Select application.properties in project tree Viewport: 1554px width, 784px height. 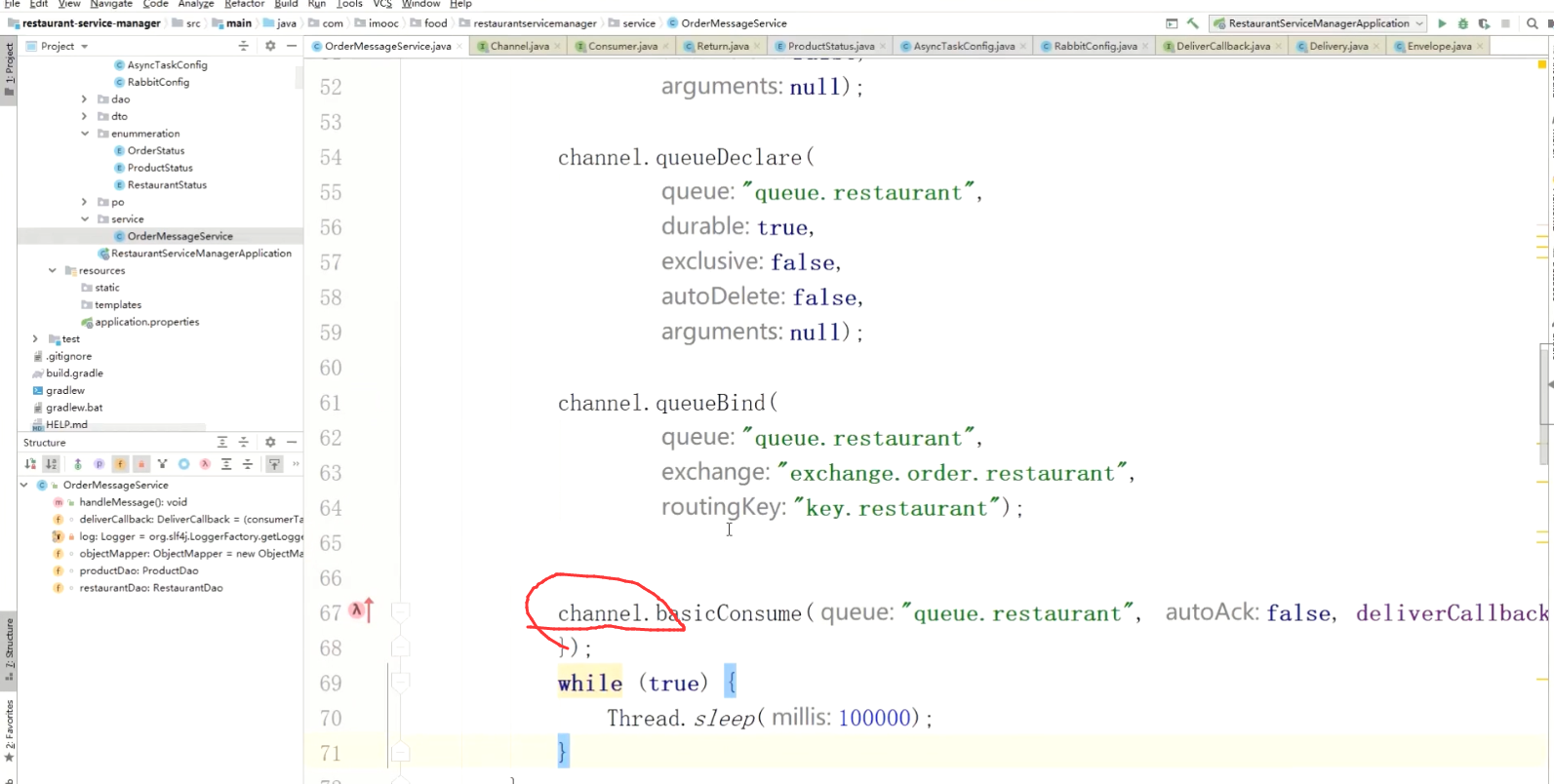[x=146, y=322]
